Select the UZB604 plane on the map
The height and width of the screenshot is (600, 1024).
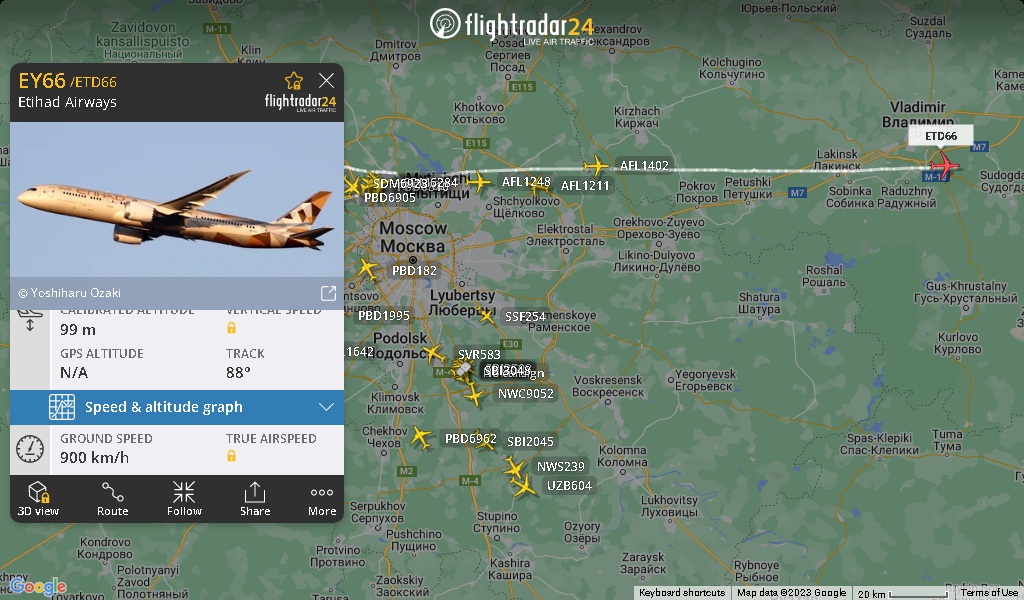(523, 486)
